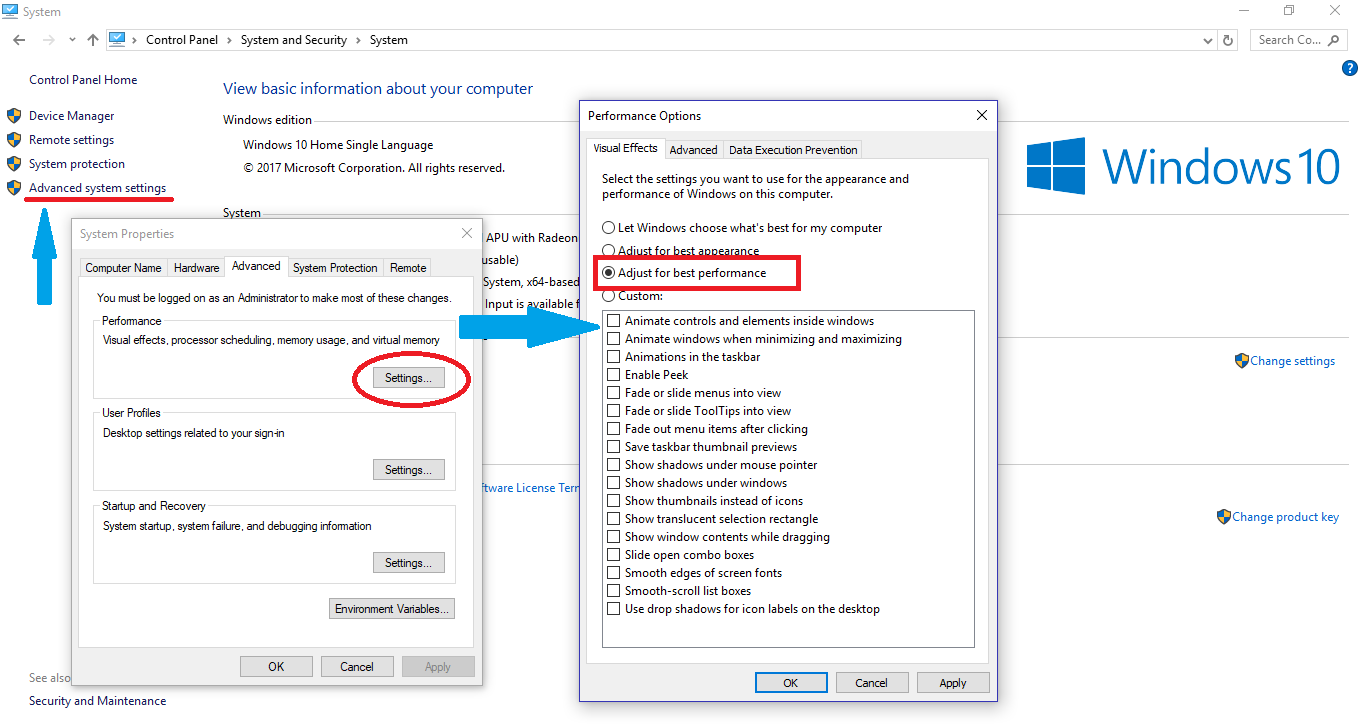Switch to Data Execution Prevention tab
The width and height of the screenshot is (1360, 728).
792,150
